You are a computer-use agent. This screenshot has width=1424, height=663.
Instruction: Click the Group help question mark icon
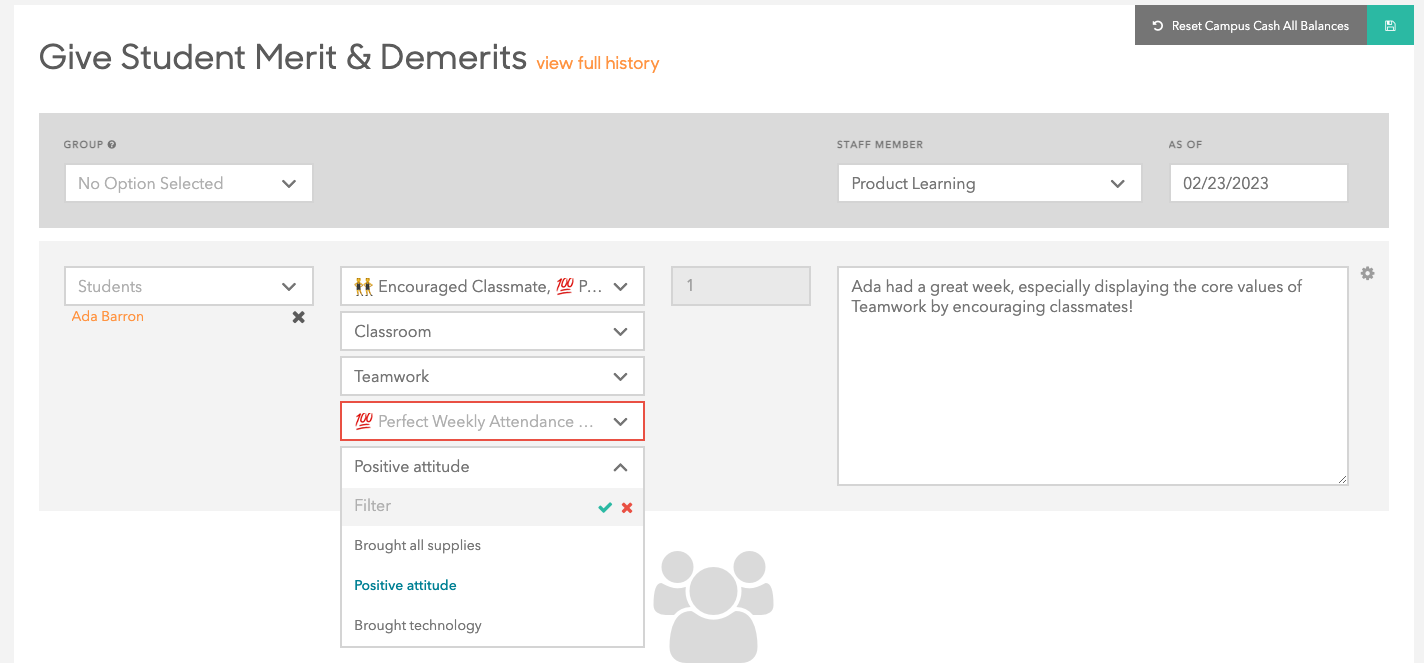point(112,145)
